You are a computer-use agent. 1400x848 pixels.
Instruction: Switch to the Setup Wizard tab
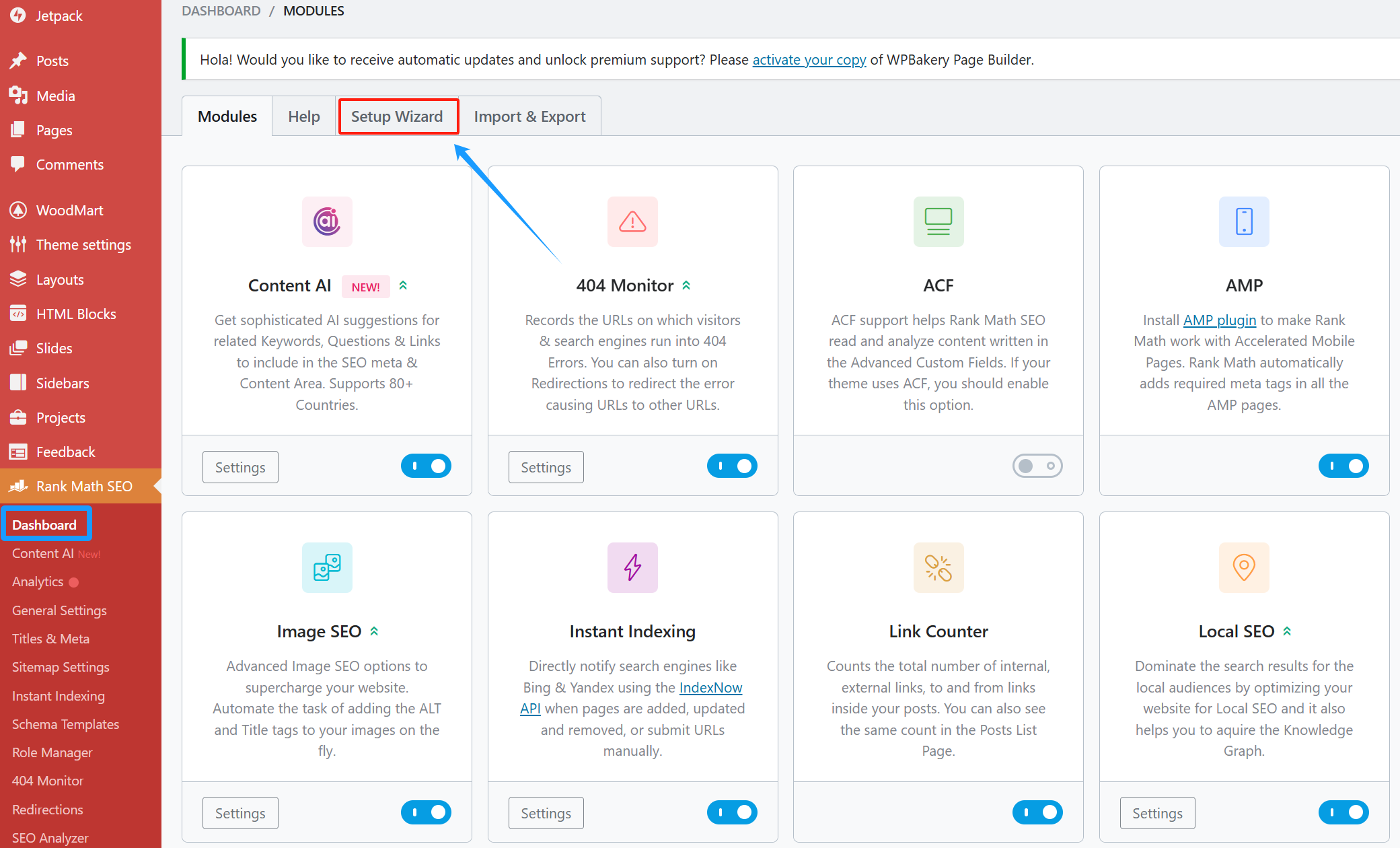click(x=397, y=116)
